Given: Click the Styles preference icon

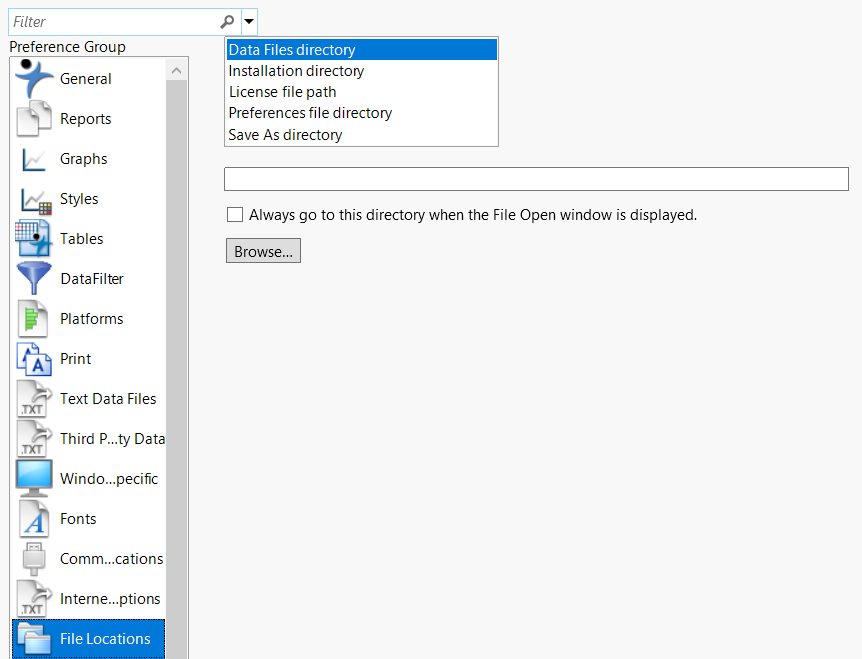Looking at the screenshot, I should click(34, 199).
